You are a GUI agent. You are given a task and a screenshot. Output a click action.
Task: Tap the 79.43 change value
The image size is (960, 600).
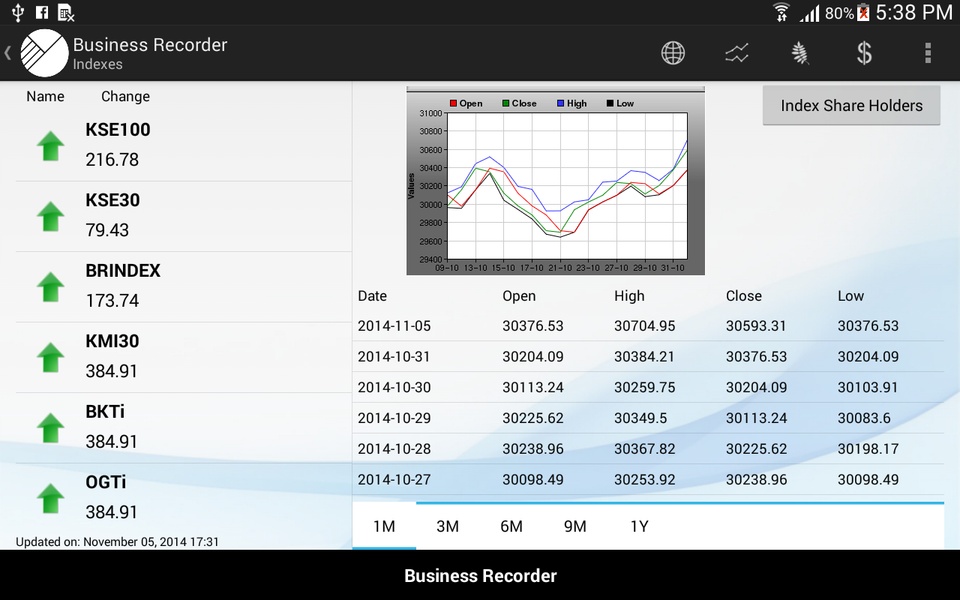click(107, 230)
